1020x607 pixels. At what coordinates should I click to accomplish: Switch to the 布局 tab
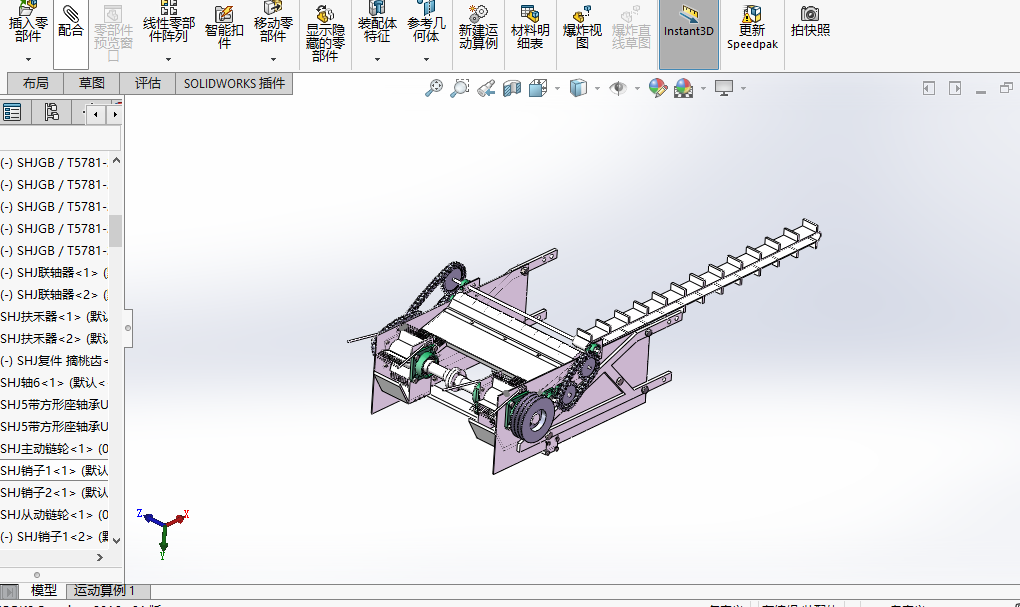[x=36, y=83]
